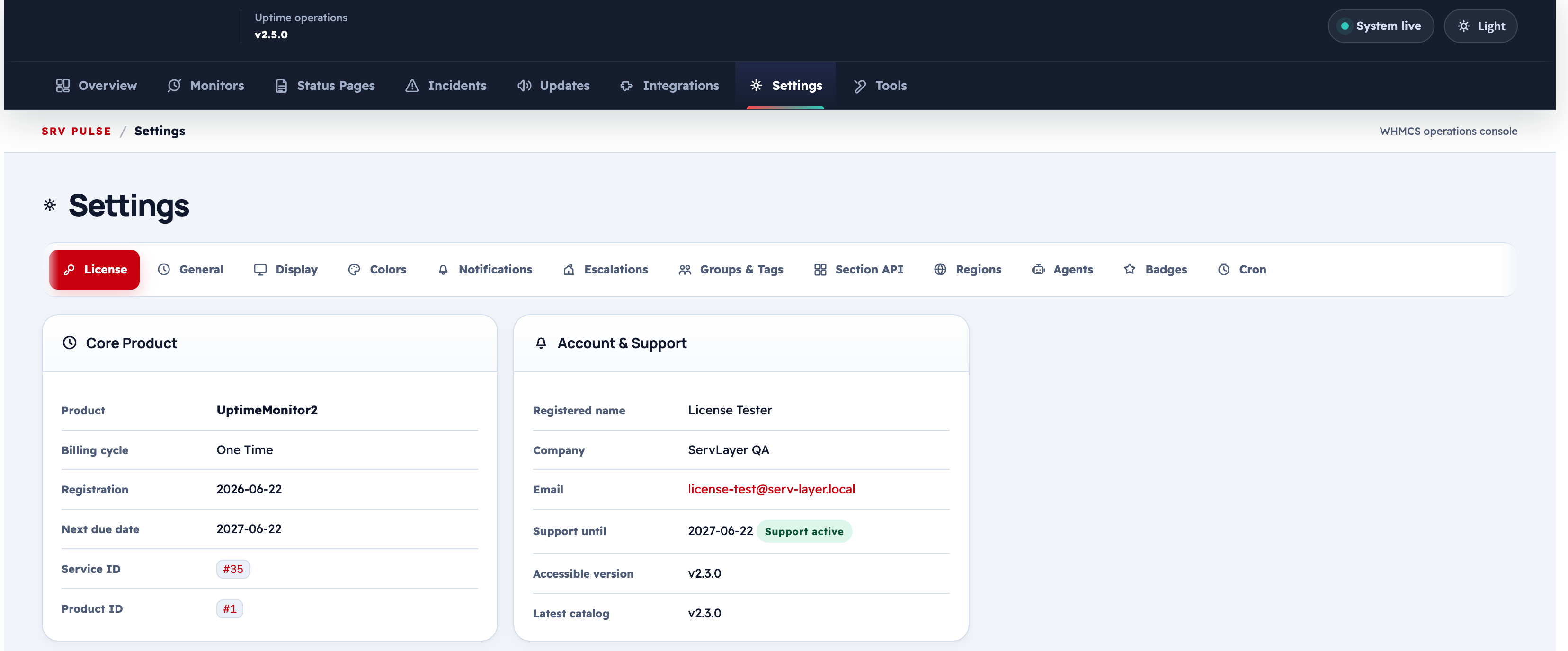The height and width of the screenshot is (651, 1568).
Task: Click the Next due date 2027-06-22 value
Action: coord(249,529)
